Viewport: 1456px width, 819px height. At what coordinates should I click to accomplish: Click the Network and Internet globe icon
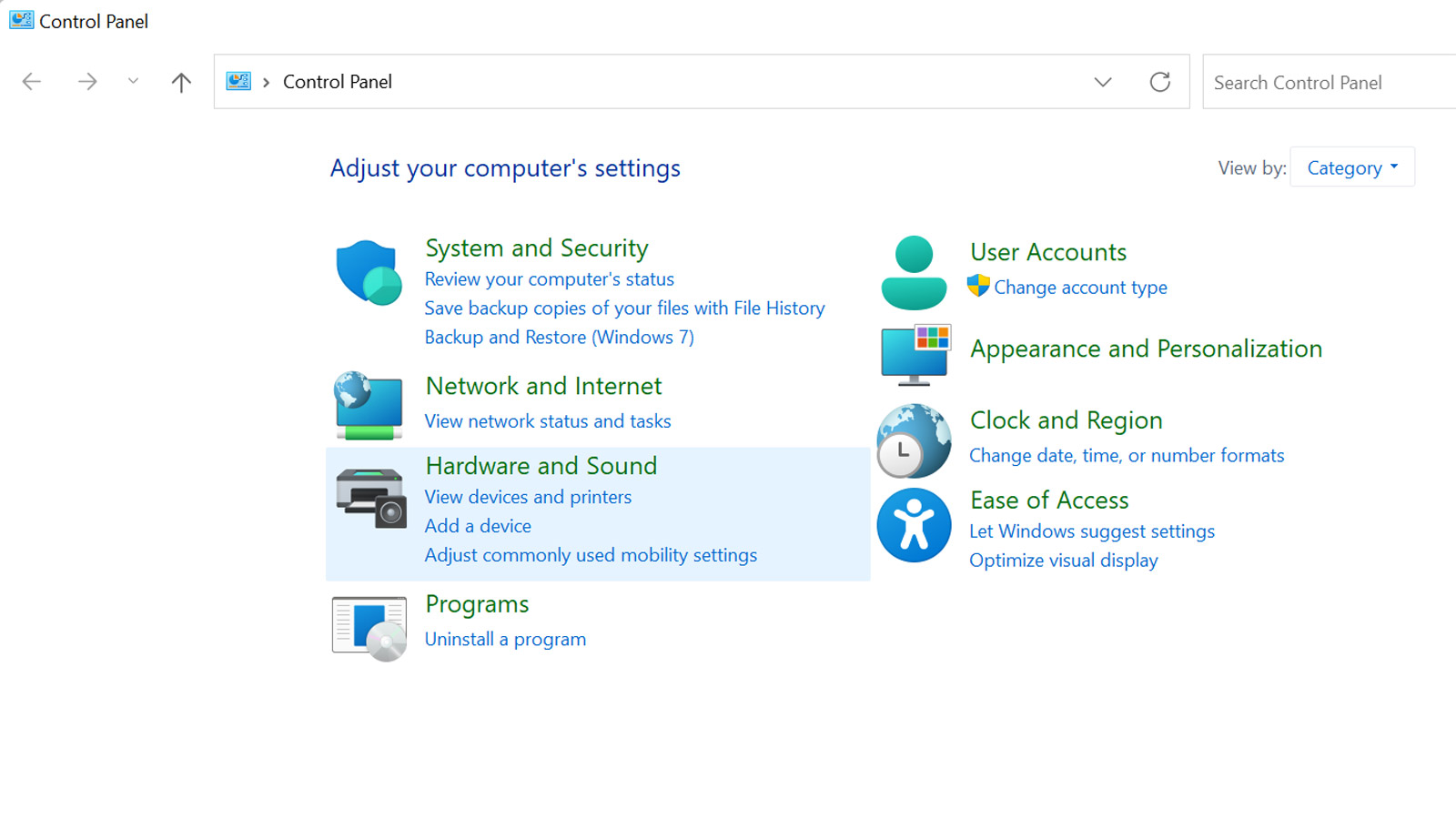coord(369,405)
